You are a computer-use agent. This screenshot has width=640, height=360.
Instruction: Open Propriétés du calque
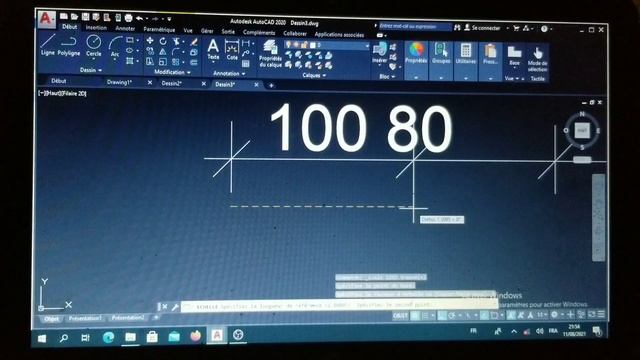(x=270, y=53)
